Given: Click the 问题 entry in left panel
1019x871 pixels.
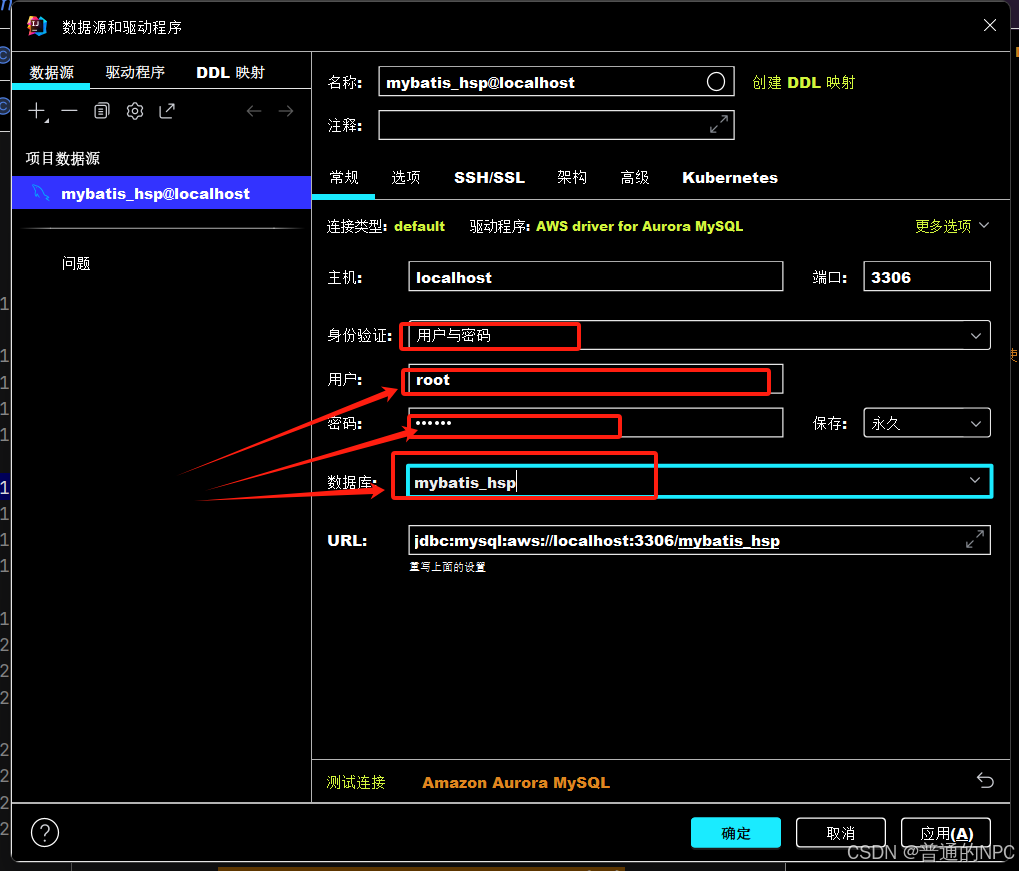Looking at the screenshot, I should (76, 263).
